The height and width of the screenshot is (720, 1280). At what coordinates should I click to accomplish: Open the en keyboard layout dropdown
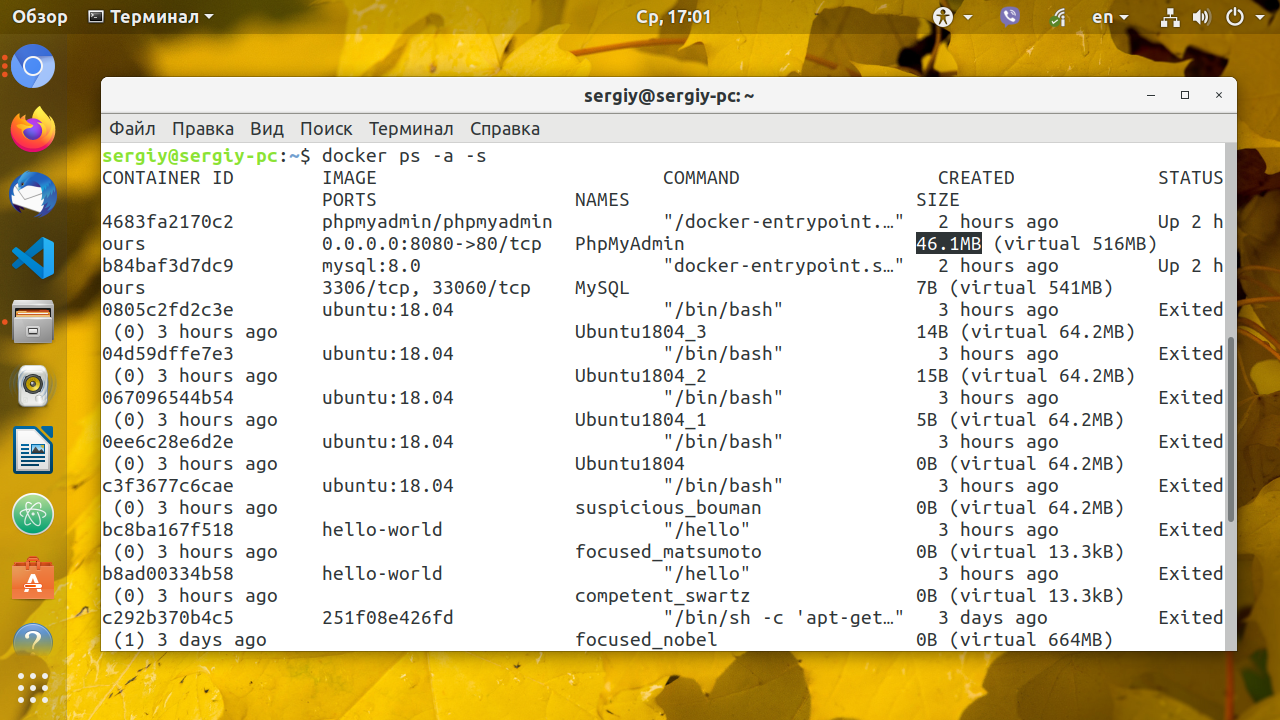(1110, 17)
